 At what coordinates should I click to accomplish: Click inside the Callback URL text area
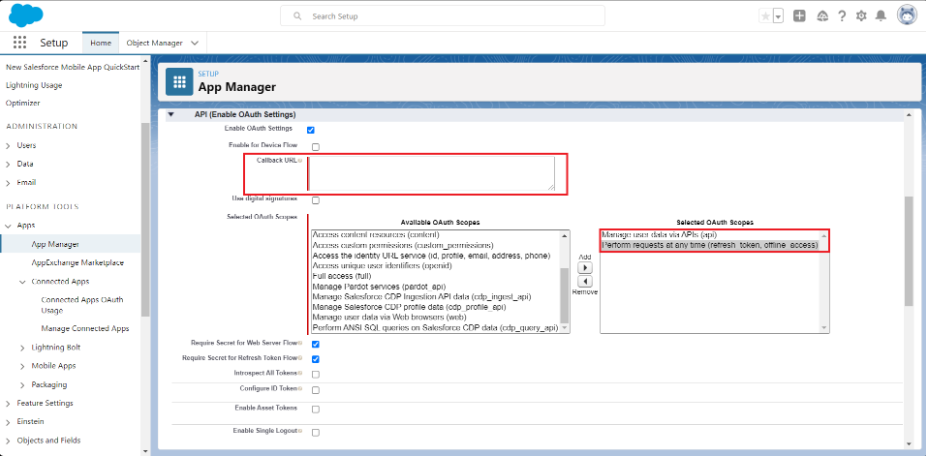tap(432, 173)
